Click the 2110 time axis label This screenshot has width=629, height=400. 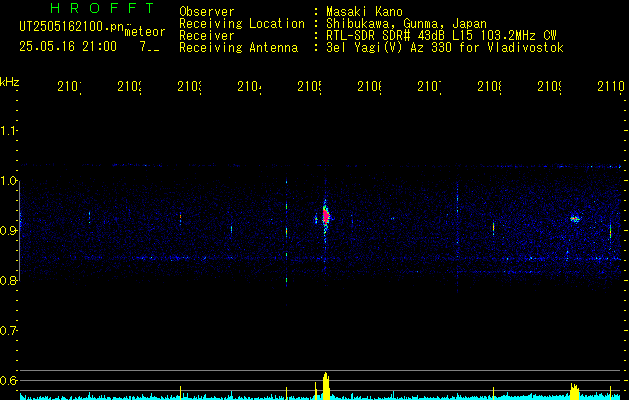[x=611, y=86]
